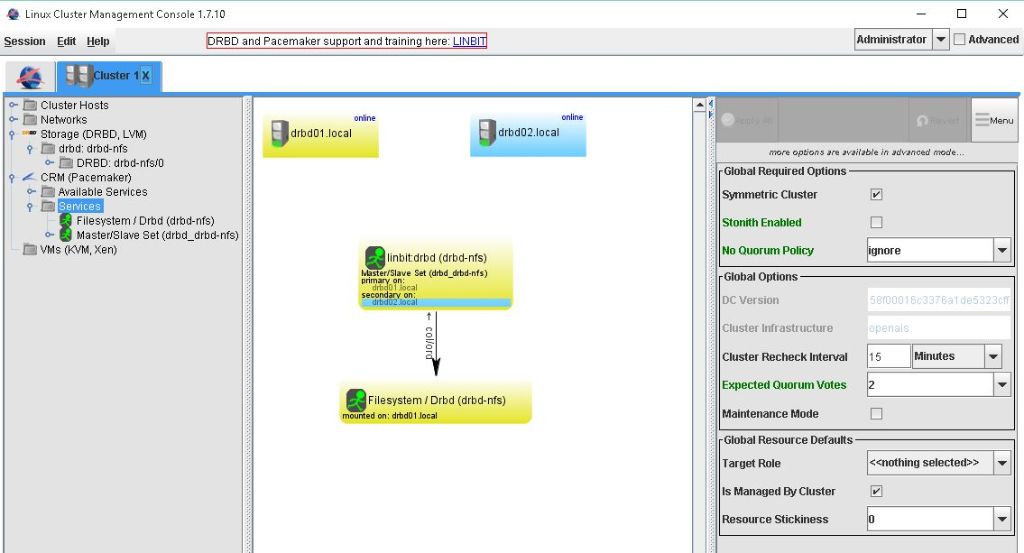The image size is (1024, 553).
Task: Expand the Available Services node
Action: point(31,191)
